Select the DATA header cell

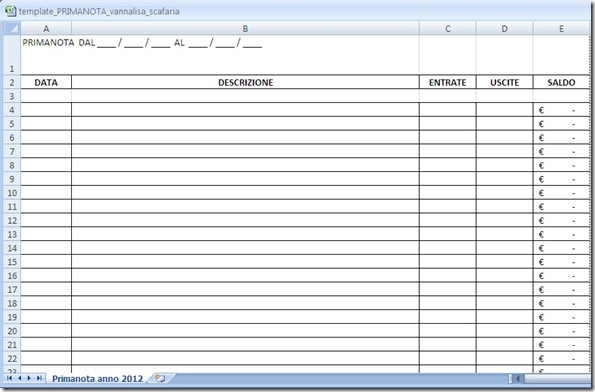46,82
